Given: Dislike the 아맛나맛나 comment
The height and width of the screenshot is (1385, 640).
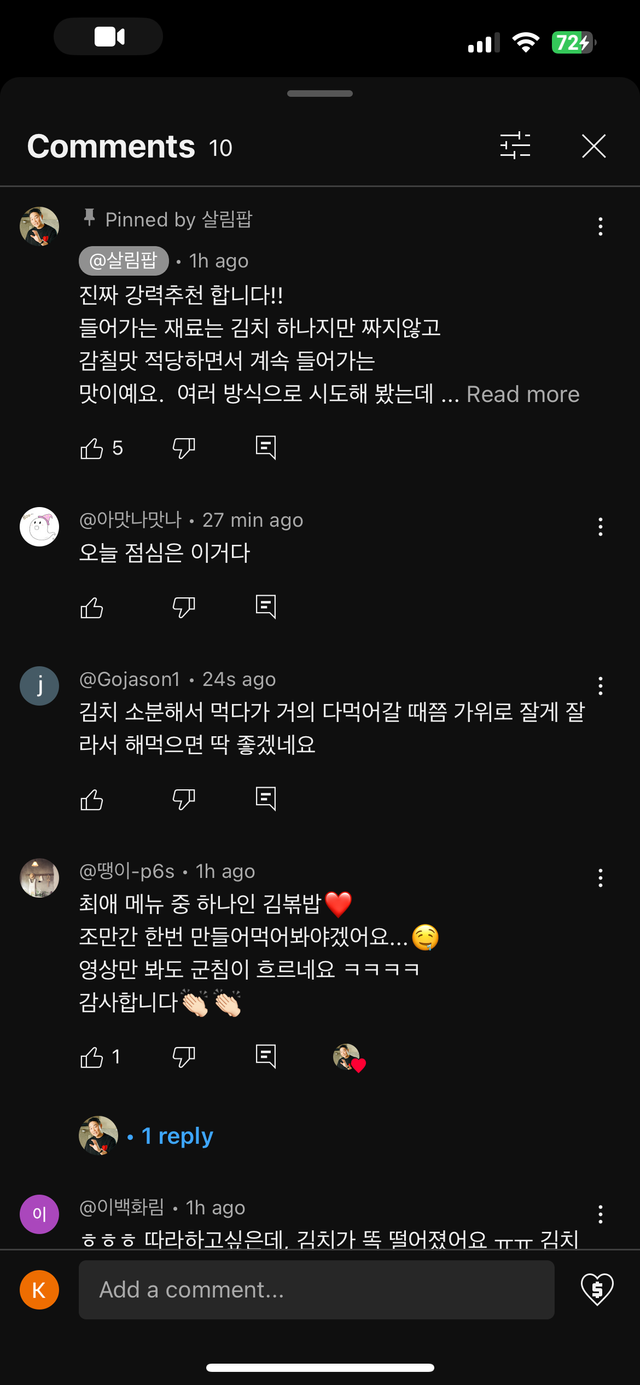Looking at the screenshot, I should (x=184, y=607).
